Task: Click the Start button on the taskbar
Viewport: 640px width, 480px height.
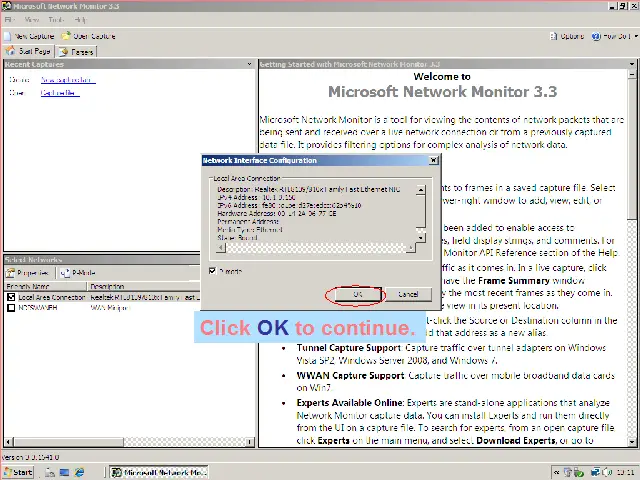Action: 18,472
